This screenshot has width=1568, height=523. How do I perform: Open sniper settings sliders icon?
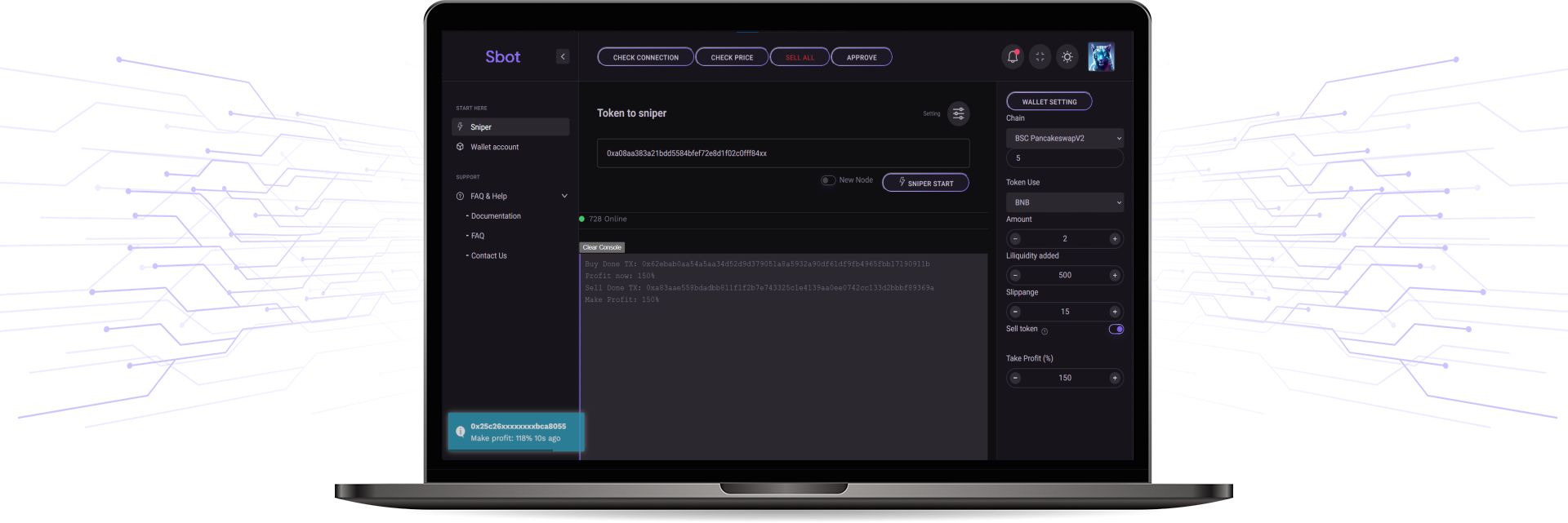(x=959, y=113)
